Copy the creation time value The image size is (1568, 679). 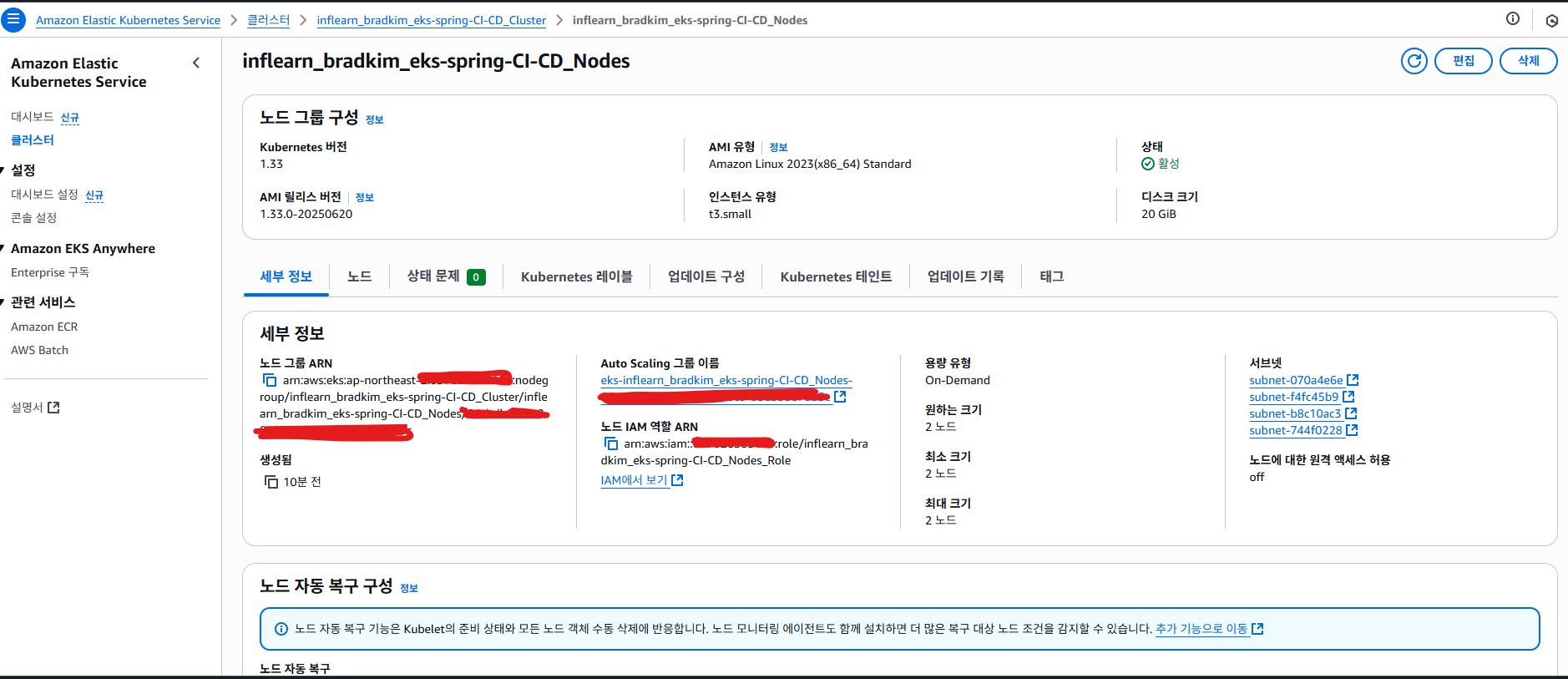tap(271, 482)
